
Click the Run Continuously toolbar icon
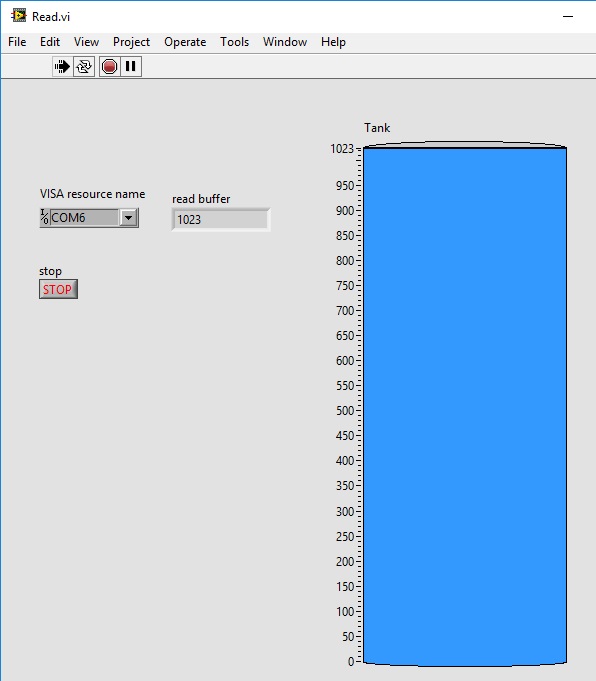click(83, 66)
